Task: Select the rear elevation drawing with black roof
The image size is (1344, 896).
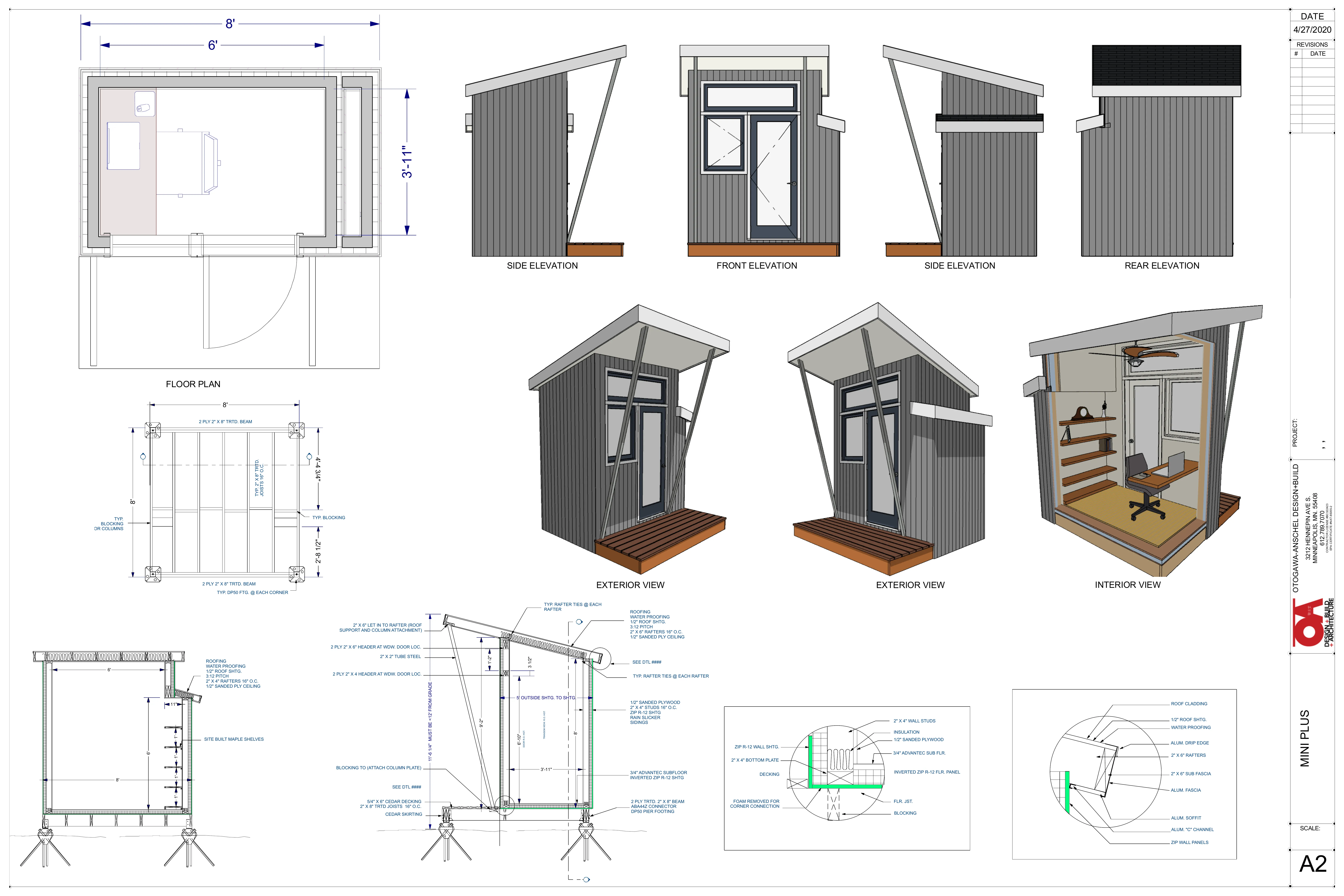Action: point(1159,151)
